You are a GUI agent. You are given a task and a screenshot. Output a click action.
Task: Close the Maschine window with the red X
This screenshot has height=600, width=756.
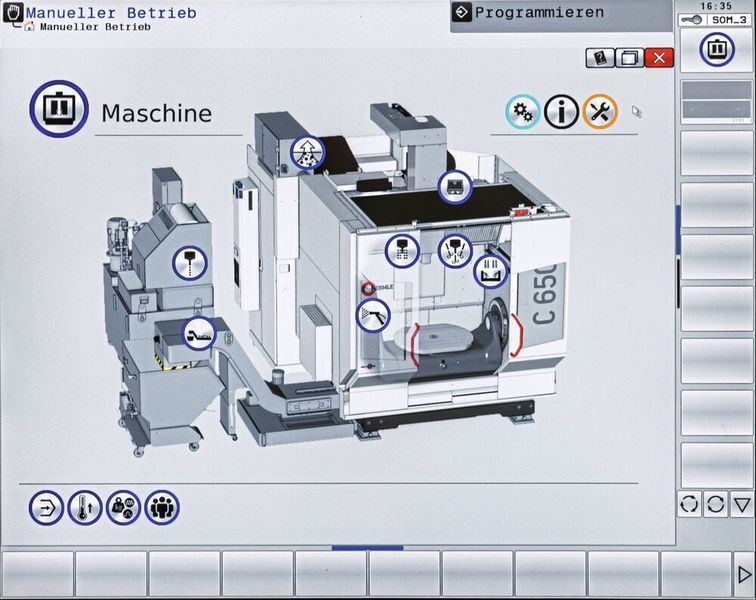pyautogui.click(x=659, y=58)
